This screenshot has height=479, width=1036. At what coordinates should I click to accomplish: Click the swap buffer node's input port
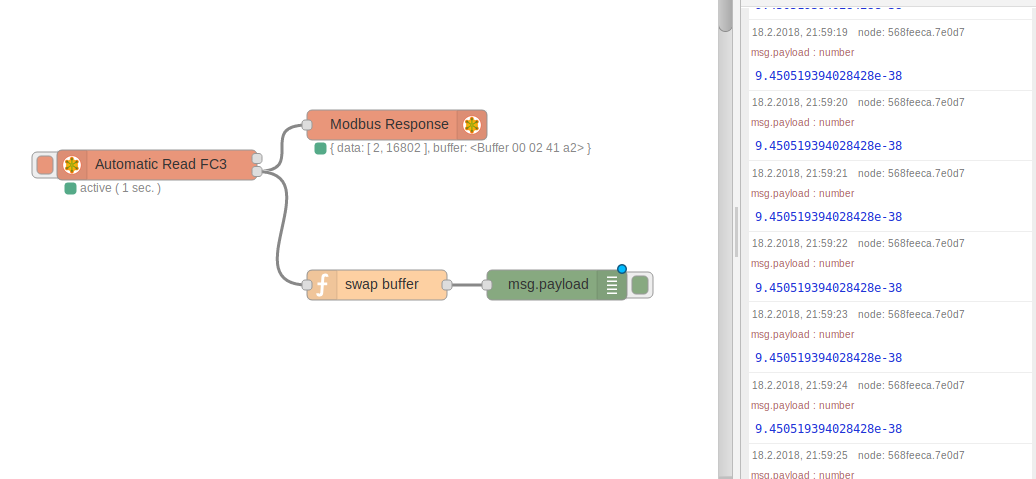coord(307,285)
